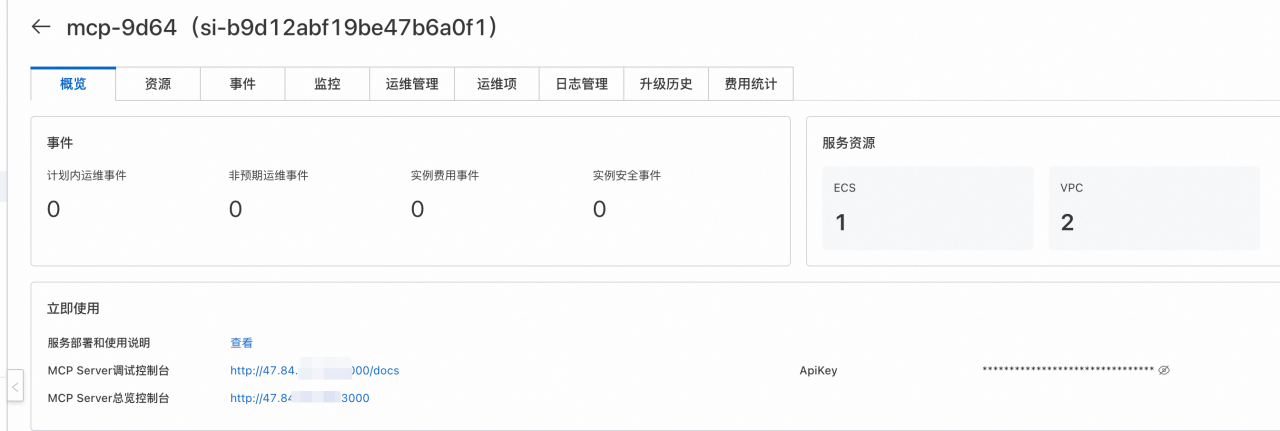
Task: Open the MCP Server overview console link
Action: [x=299, y=398]
